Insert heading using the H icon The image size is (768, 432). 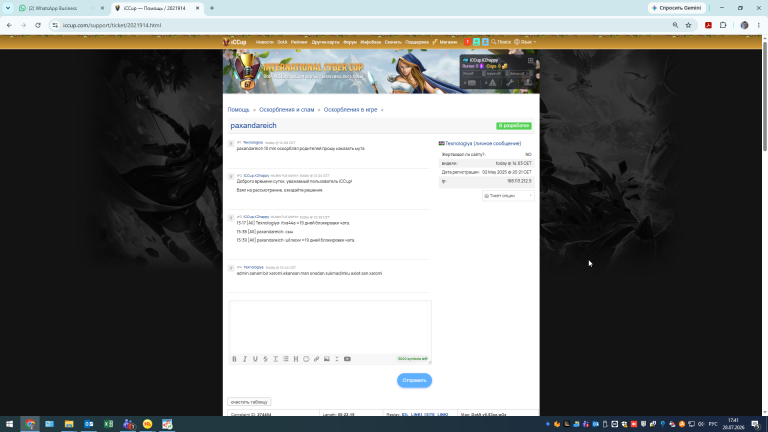[x=296, y=359]
